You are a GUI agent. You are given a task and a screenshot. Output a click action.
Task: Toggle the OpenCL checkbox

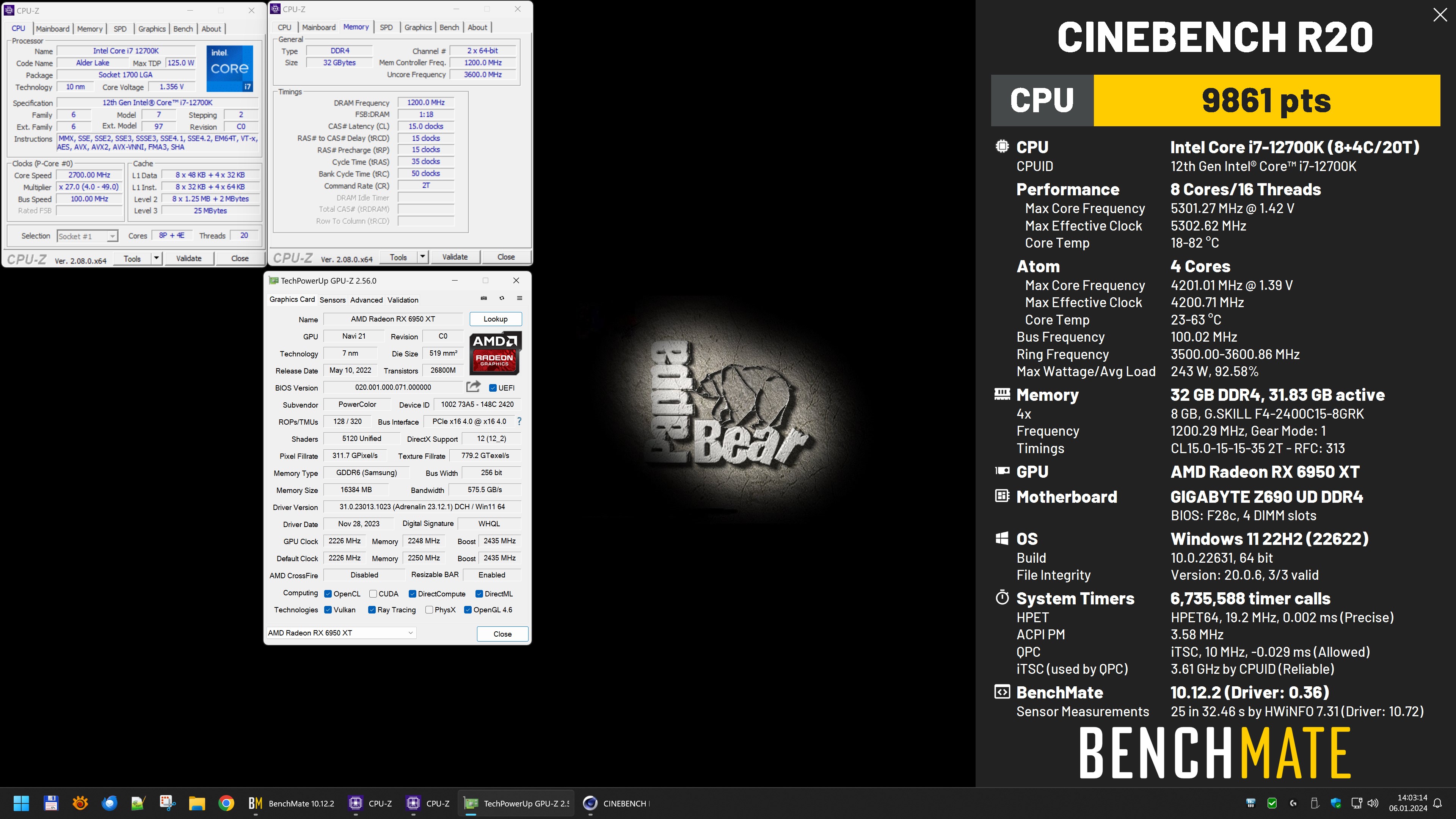click(x=328, y=593)
